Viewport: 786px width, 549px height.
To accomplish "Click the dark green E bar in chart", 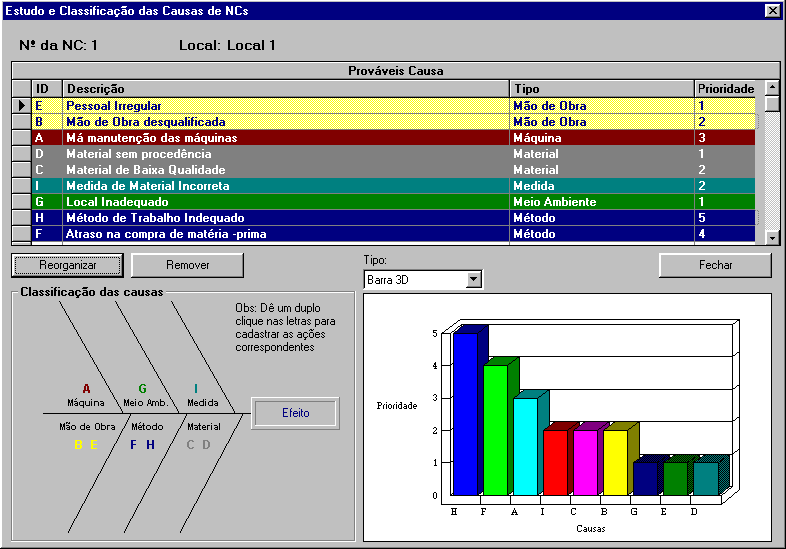I will [x=676, y=479].
